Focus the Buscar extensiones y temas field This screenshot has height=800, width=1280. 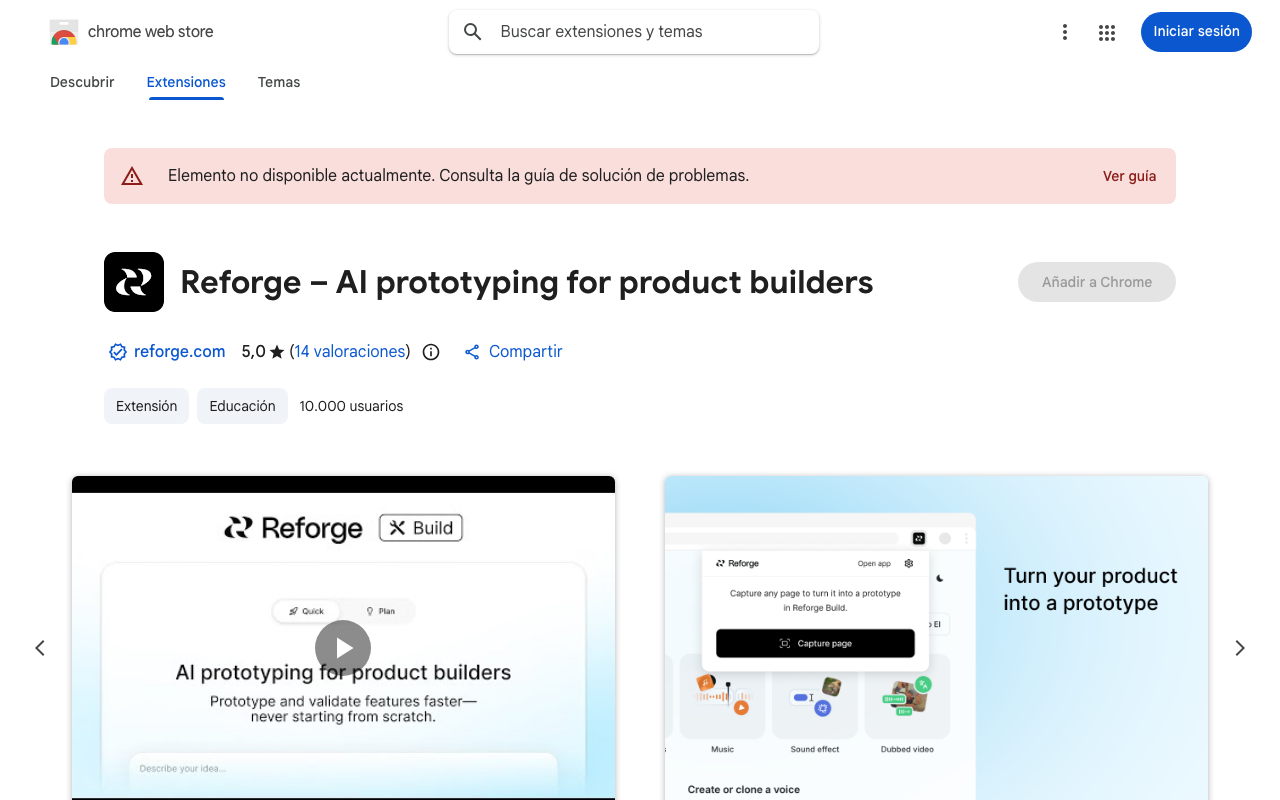[x=650, y=32]
